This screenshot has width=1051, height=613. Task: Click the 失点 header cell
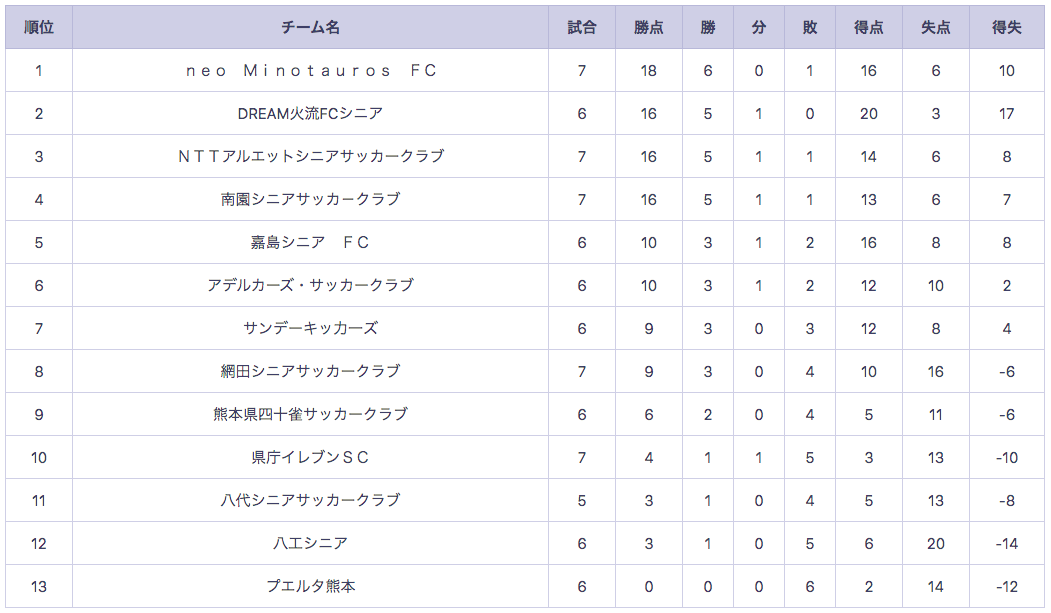click(x=936, y=27)
